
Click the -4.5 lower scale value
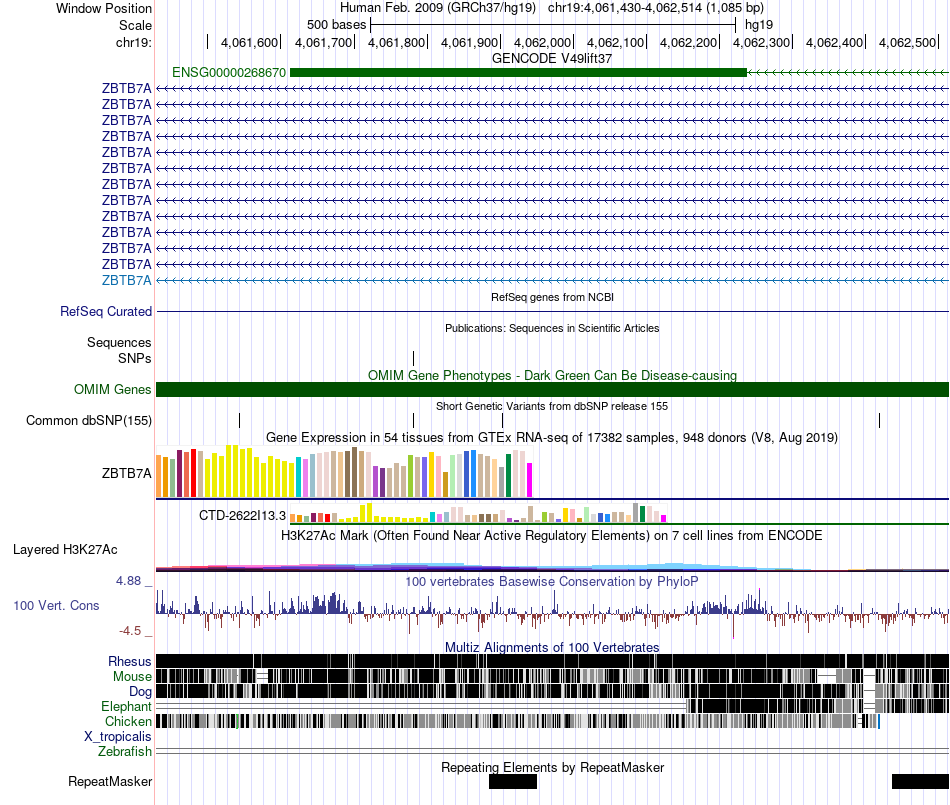130,631
